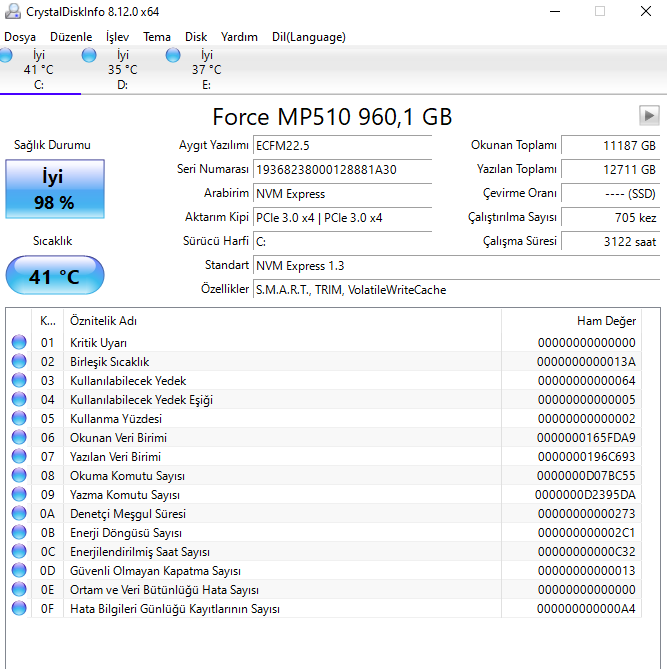Select raw value 0000000D2395DA
The image size is (667, 669).
(585, 495)
